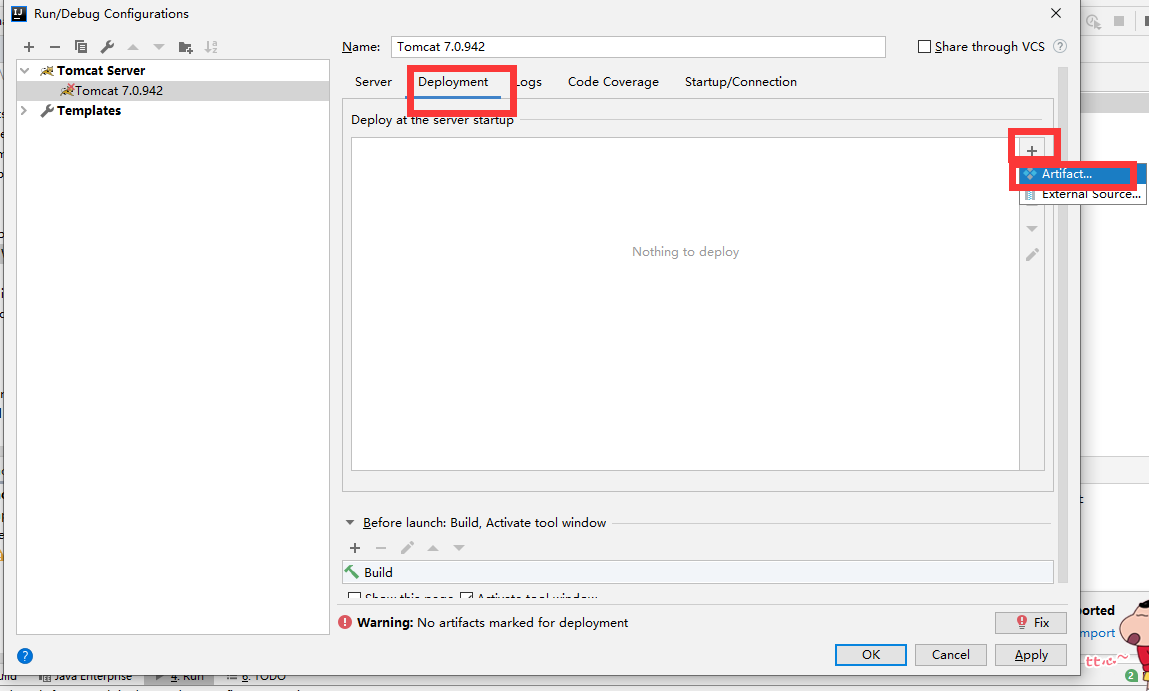Choose External Source... from the popup
The image size is (1149, 691).
click(x=1083, y=194)
